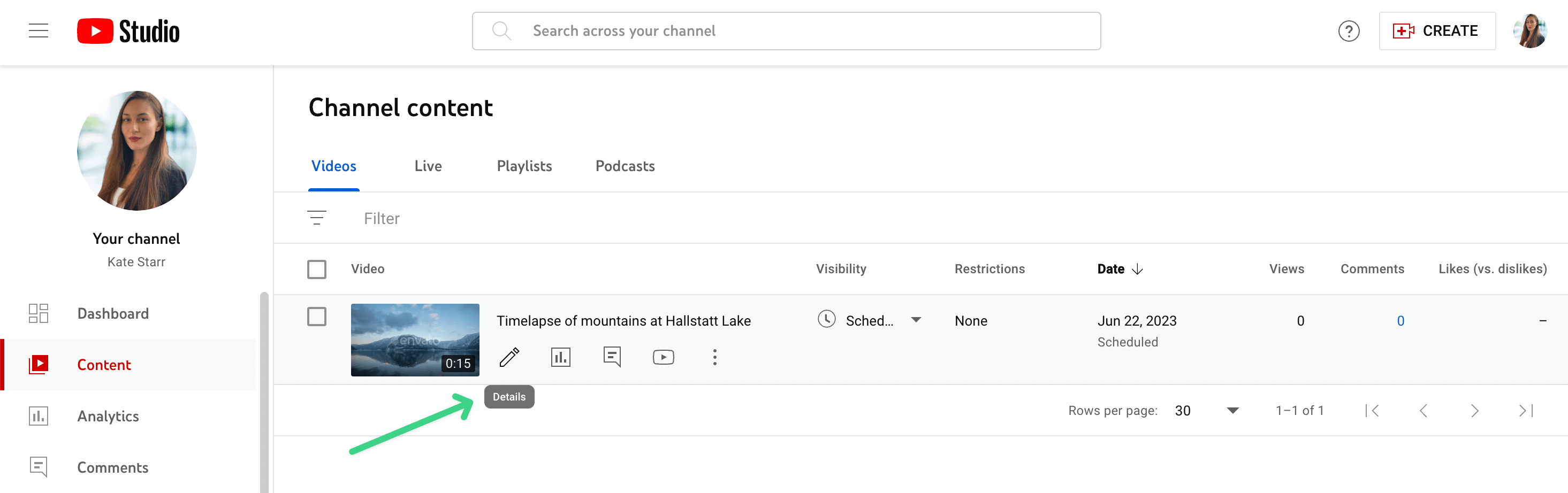Click the sidebar scrollbar
This screenshot has width=1568, height=493.
point(264,392)
